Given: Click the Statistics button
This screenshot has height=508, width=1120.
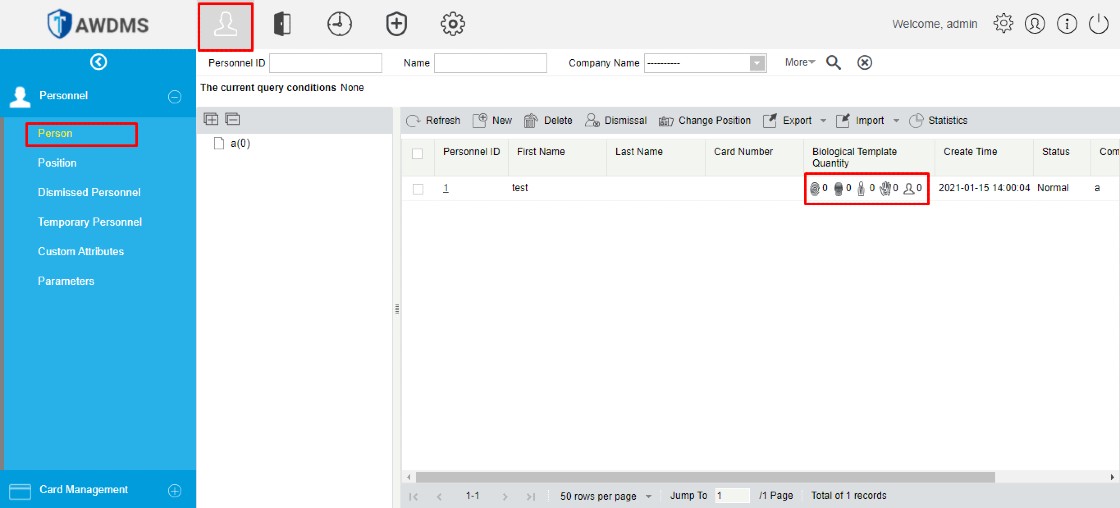Looking at the screenshot, I should tap(938, 121).
